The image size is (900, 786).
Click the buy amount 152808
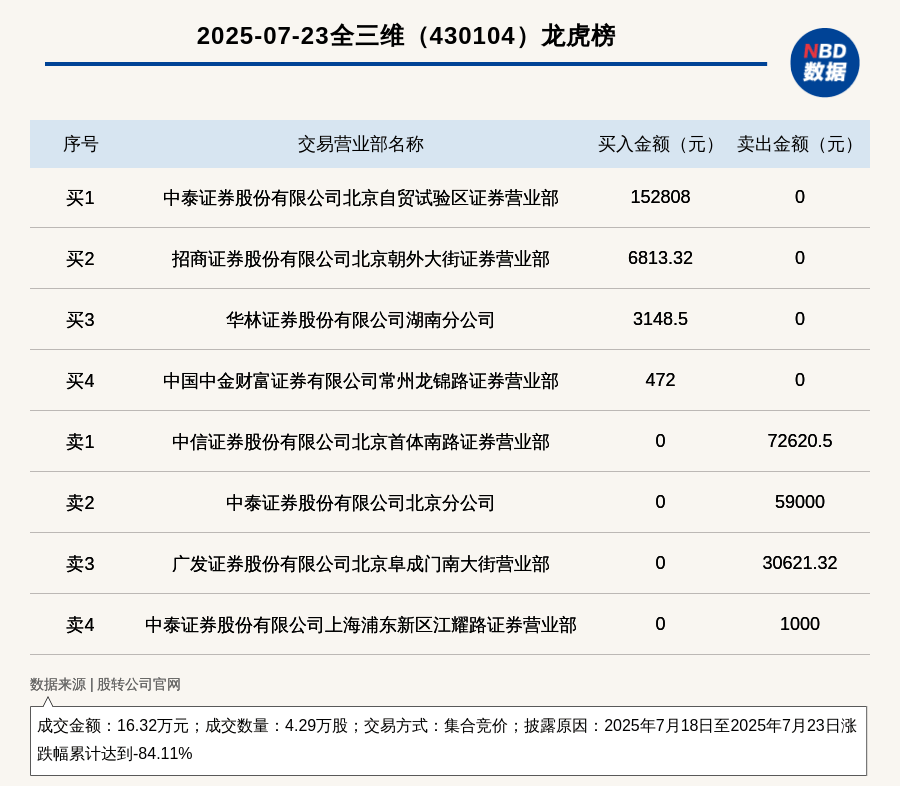(x=660, y=197)
